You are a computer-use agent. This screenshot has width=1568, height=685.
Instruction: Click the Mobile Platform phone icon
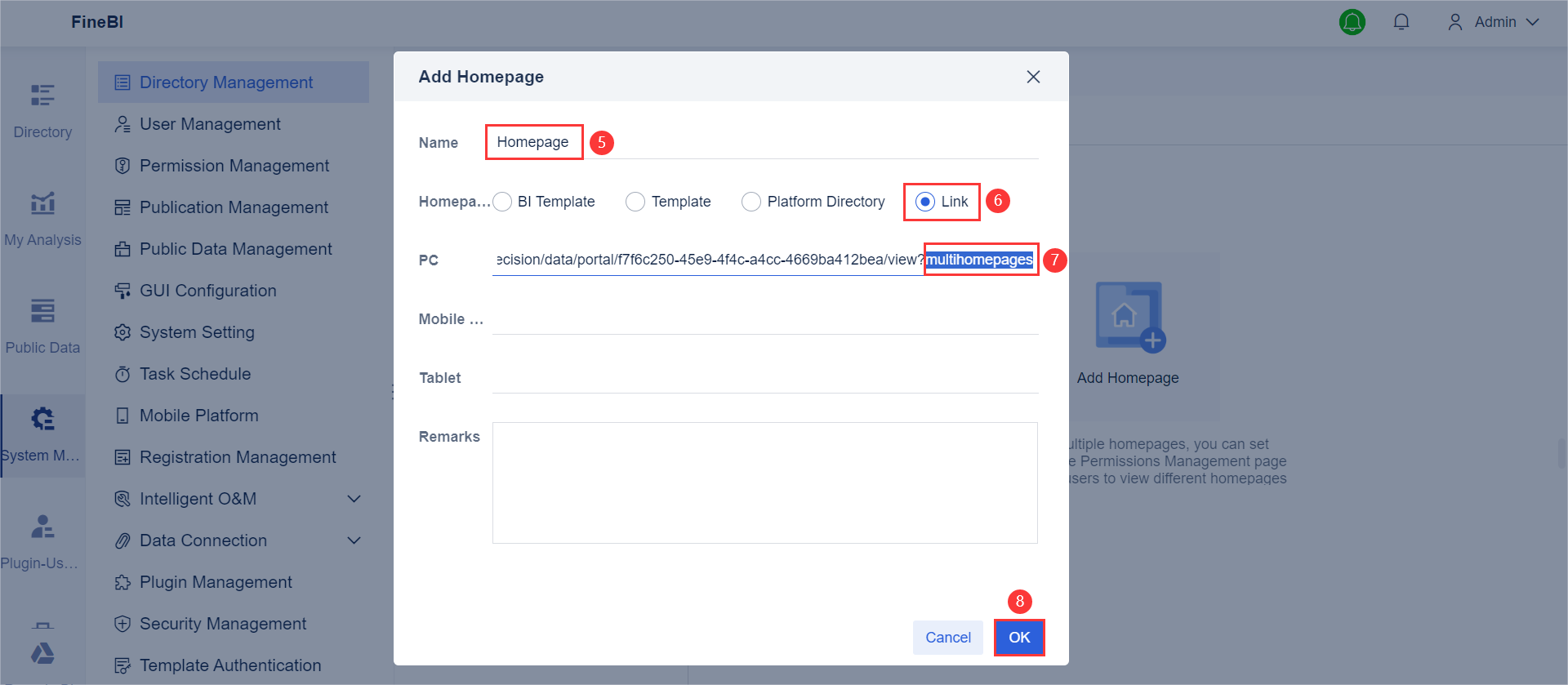[122, 416]
